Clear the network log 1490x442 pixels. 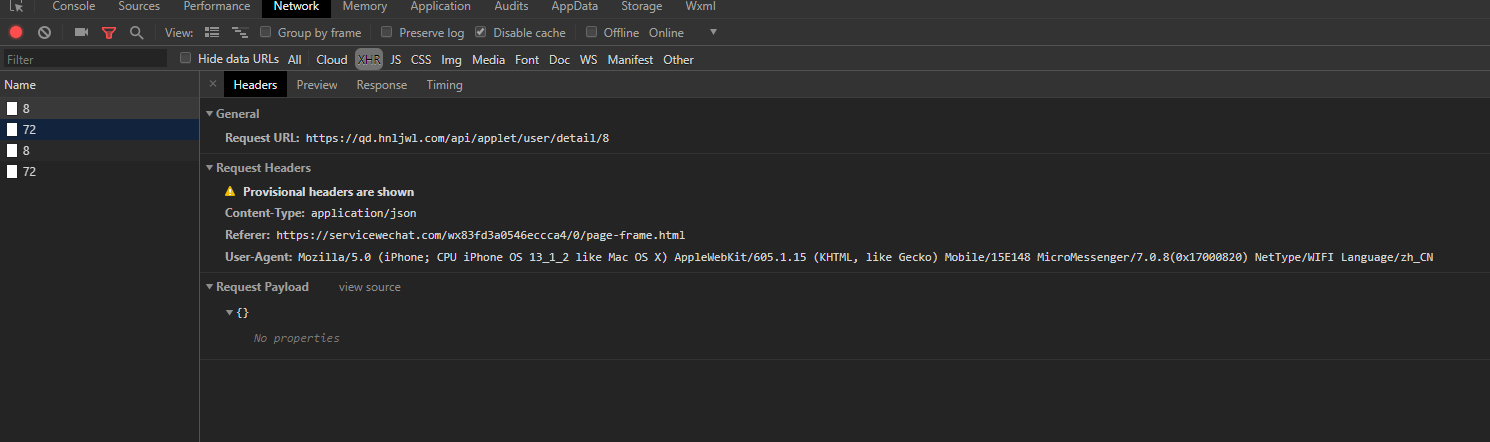click(x=44, y=33)
